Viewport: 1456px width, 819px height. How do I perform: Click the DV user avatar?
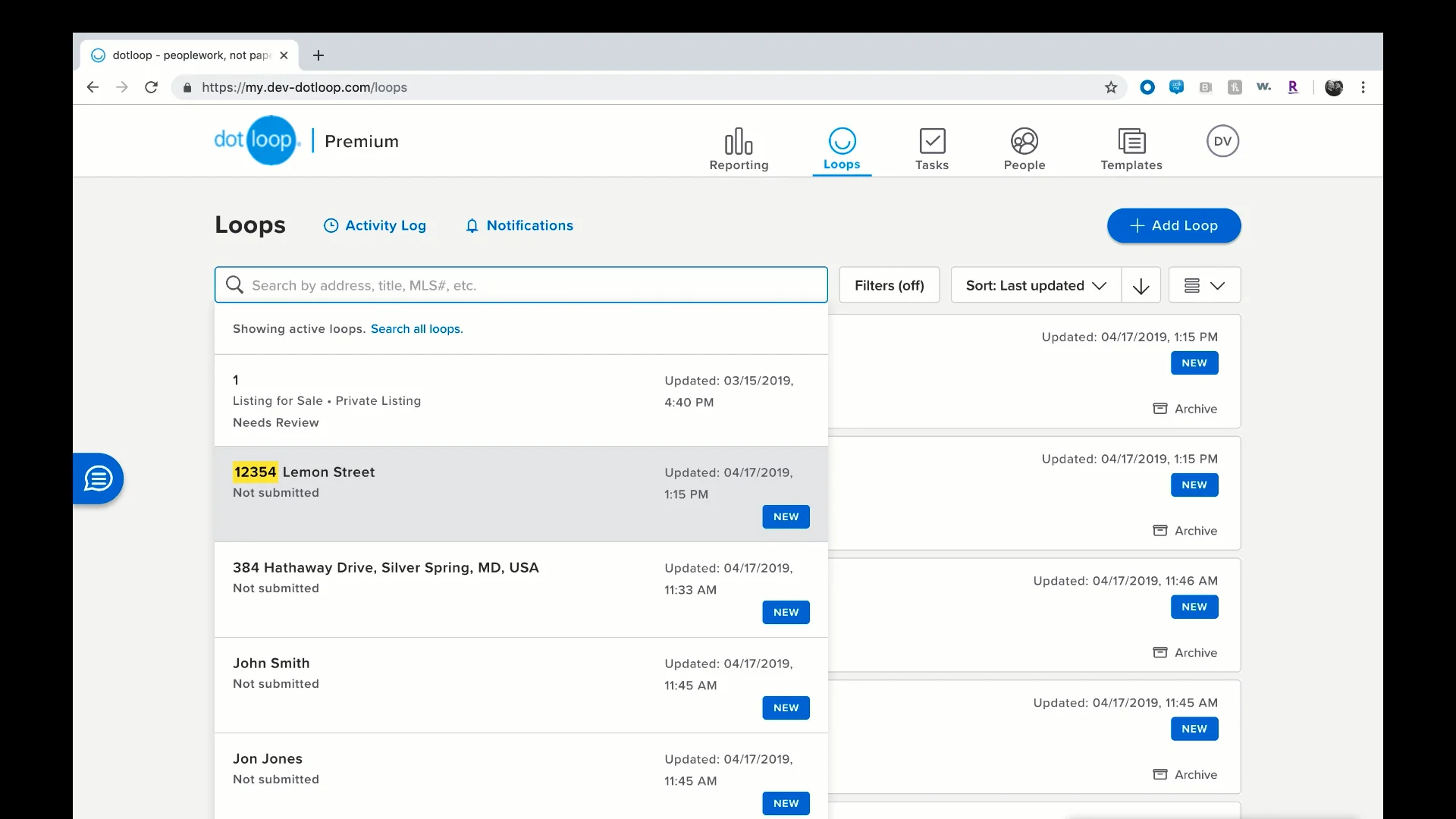tap(1222, 141)
